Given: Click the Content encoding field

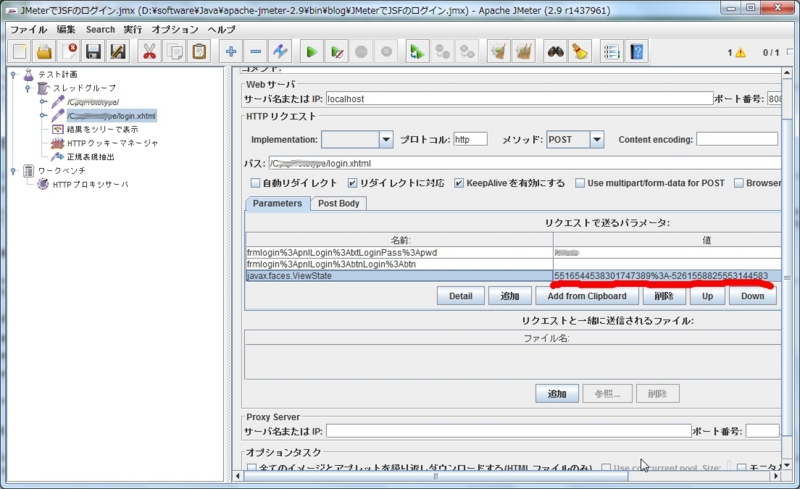Looking at the screenshot, I should point(737,139).
